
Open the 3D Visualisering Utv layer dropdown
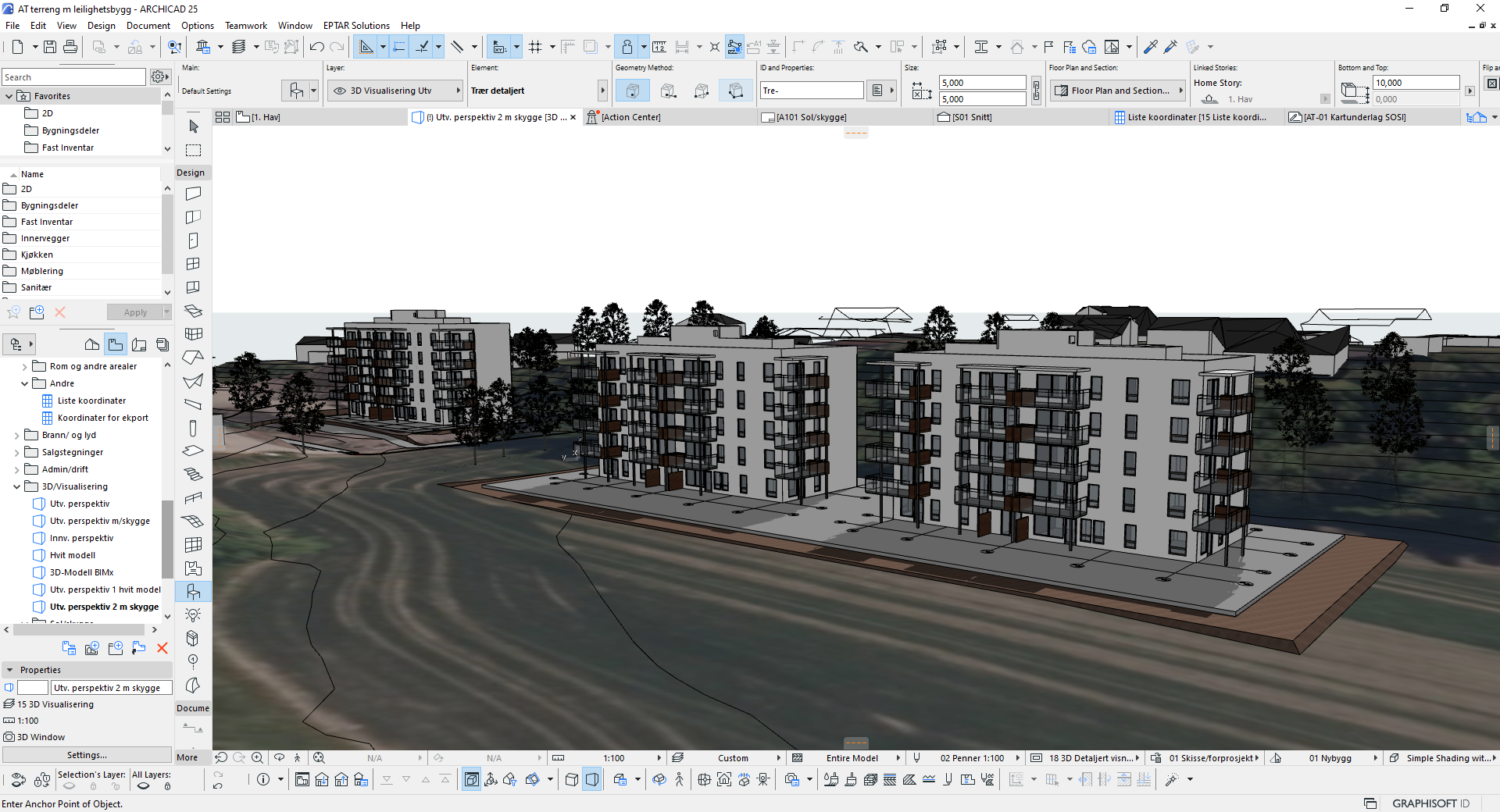tap(395, 91)
